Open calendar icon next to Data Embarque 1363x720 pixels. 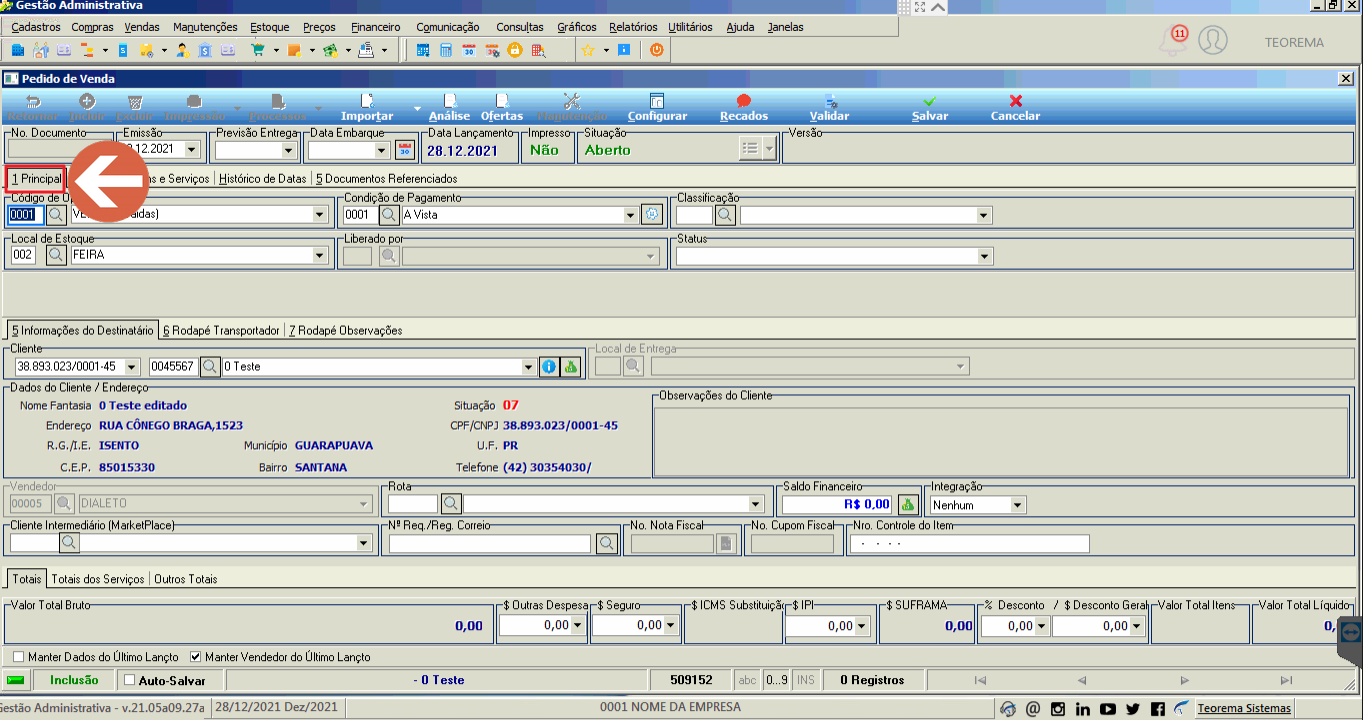tap(405, 150)
